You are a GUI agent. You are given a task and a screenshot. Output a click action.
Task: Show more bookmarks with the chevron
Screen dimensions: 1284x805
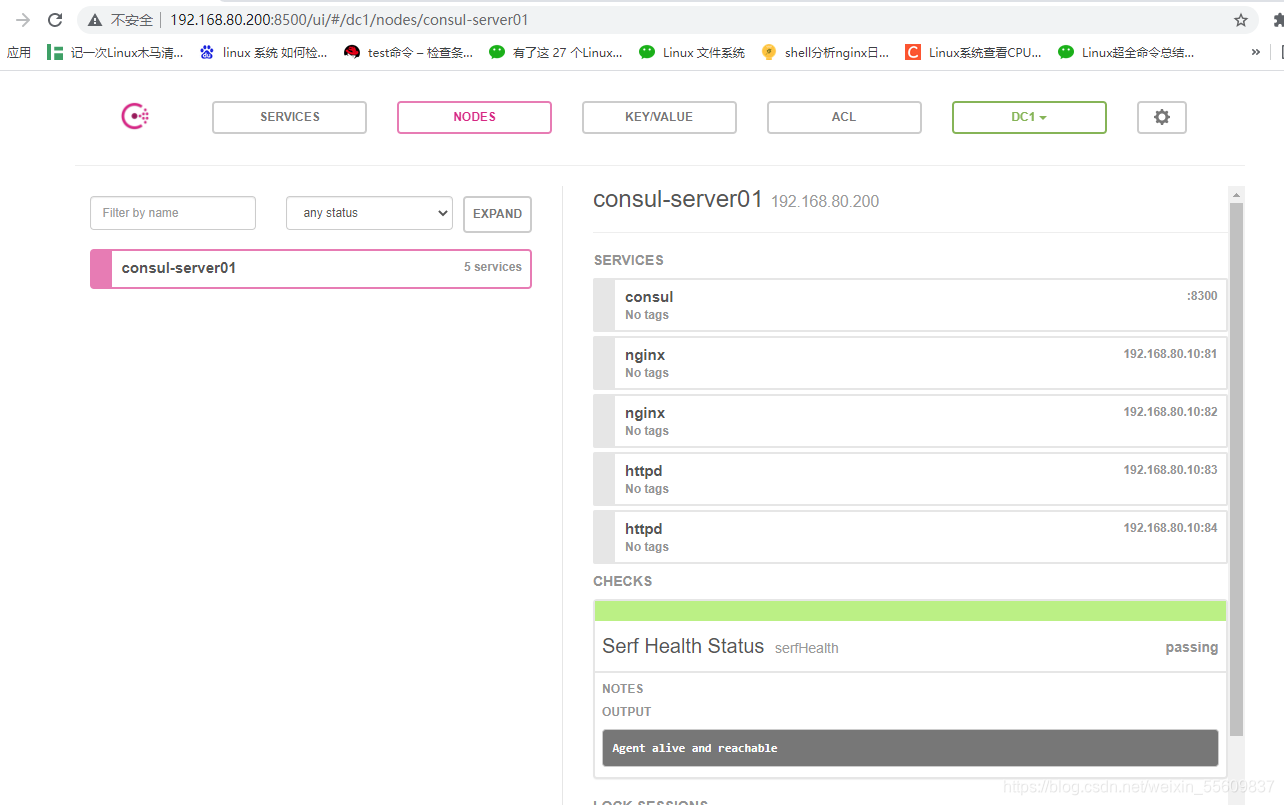(1256, 52)
